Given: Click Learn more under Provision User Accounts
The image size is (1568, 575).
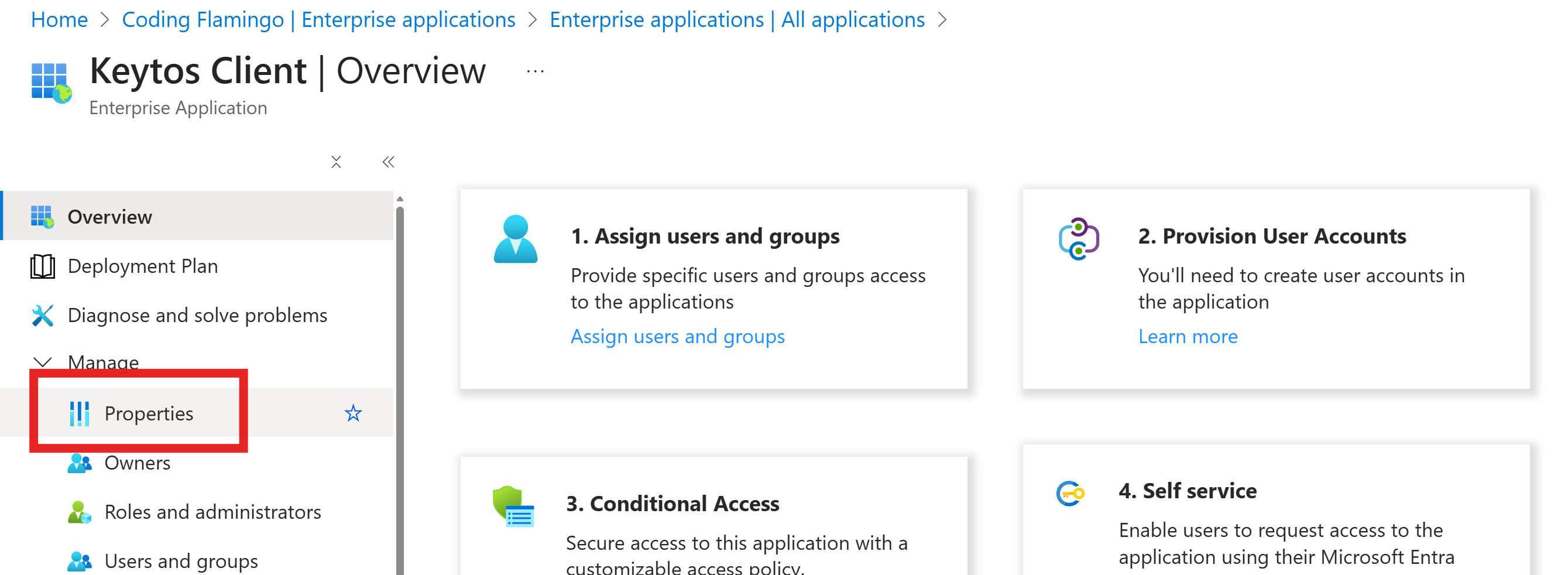Looking at the screenshot, I should [x=1187, y=336].
